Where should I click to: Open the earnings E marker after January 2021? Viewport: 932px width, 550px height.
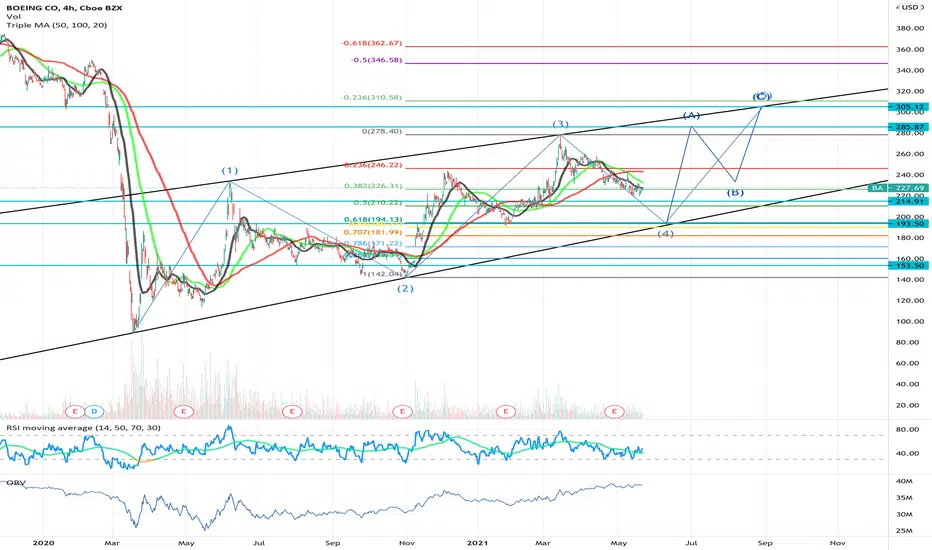pos(506,411)
